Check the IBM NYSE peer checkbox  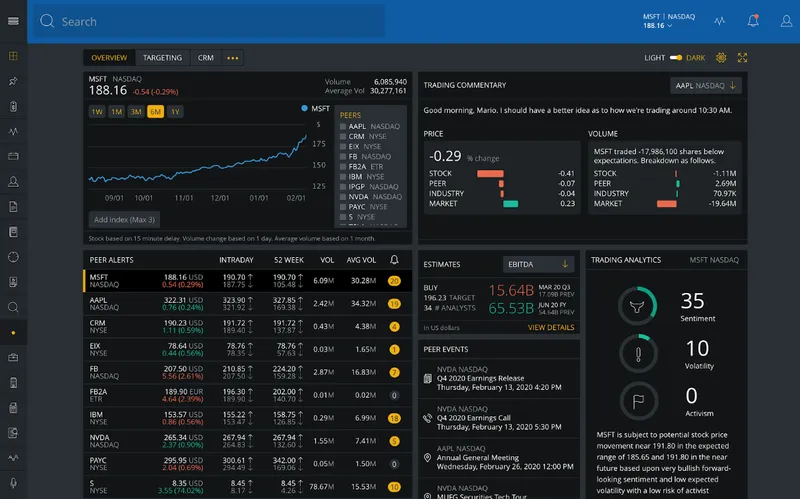(x=343, y=177)
